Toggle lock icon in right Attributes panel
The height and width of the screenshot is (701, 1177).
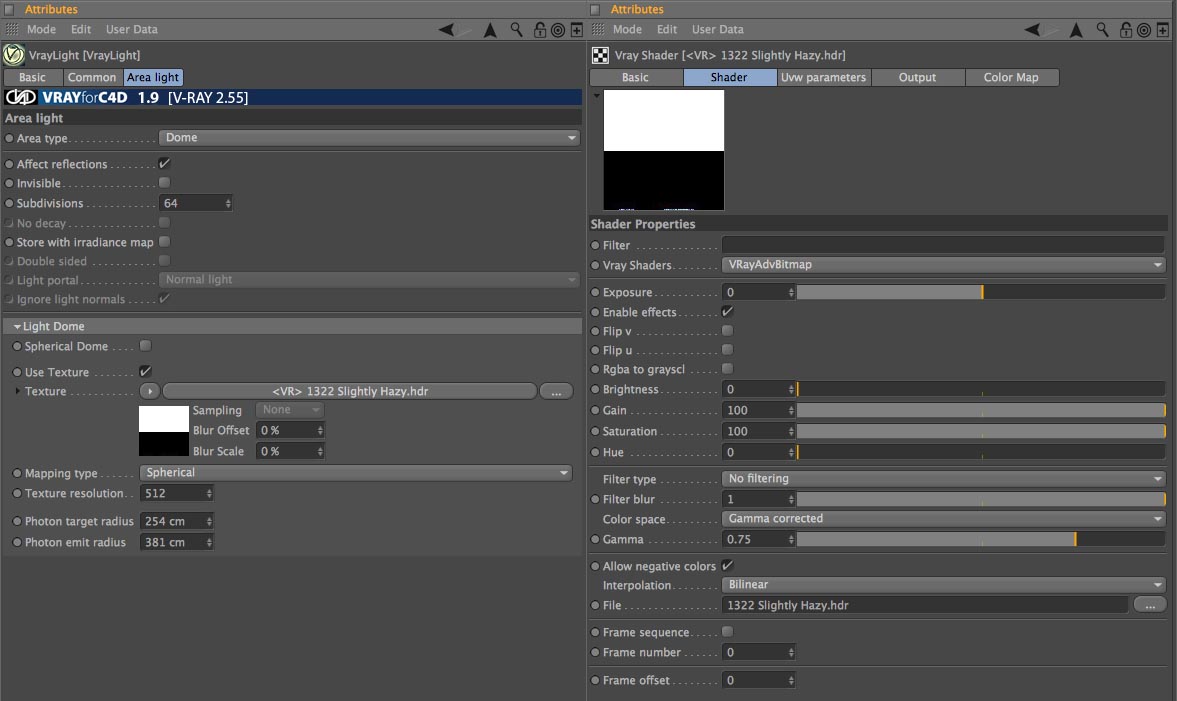[x=1126, y=29]
